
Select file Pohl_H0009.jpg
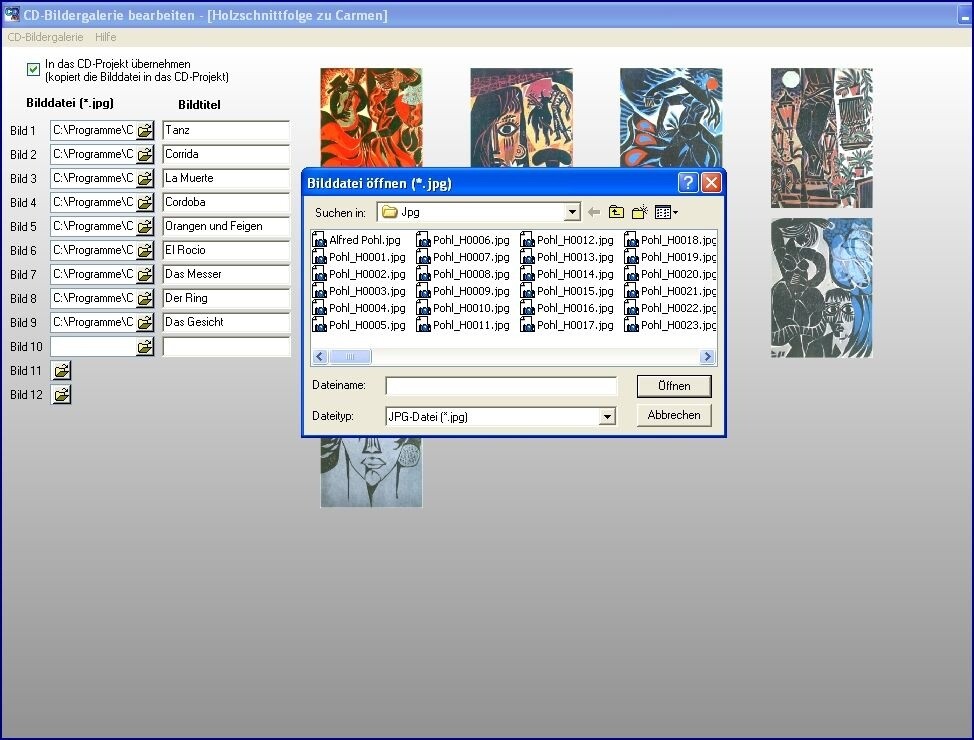pyautogui.click(x=463, y=291)
